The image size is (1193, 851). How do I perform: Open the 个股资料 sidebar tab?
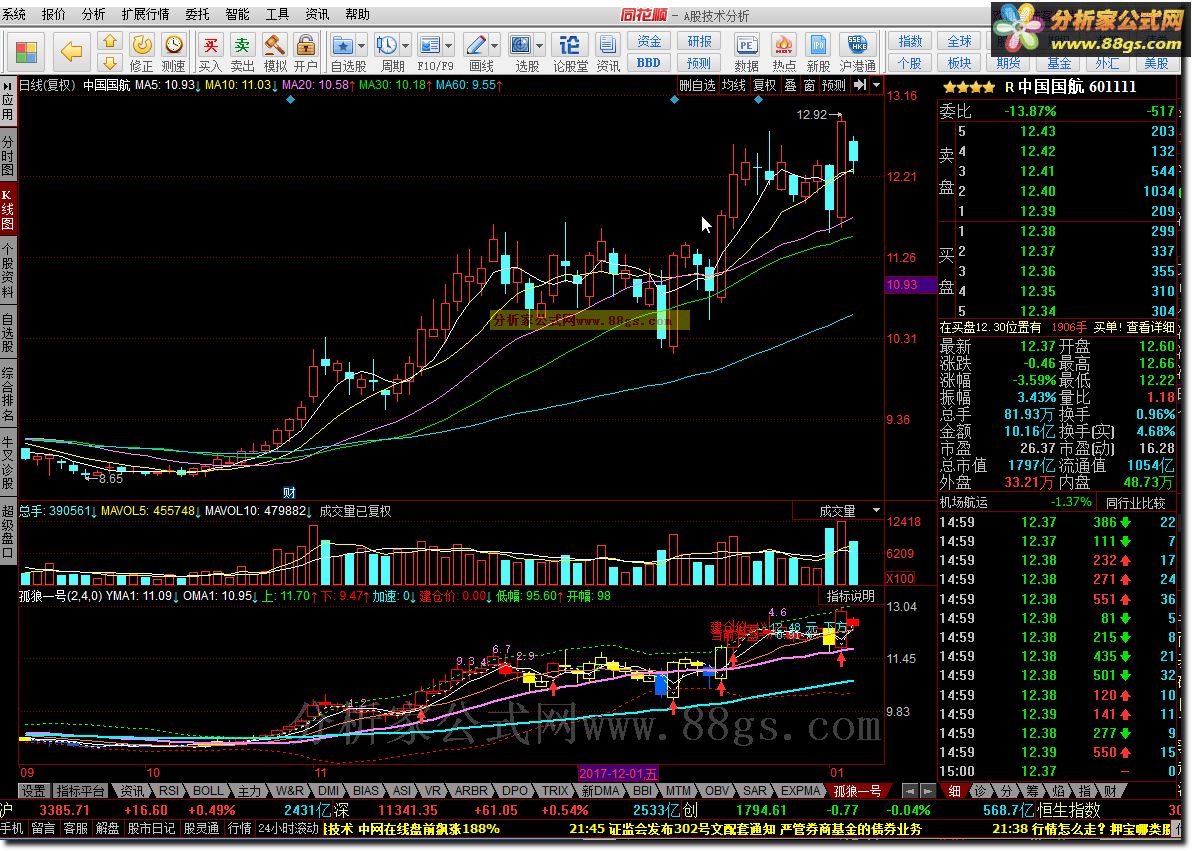[8, 271]
